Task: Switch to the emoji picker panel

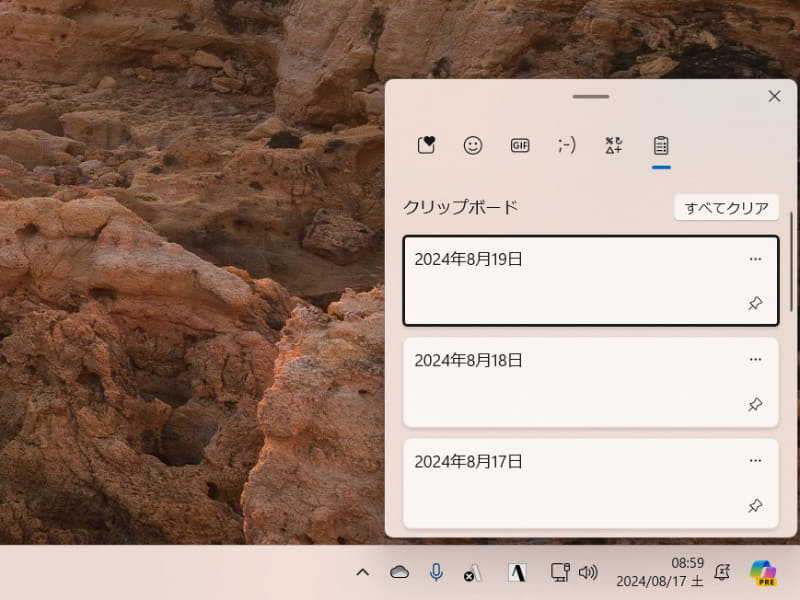Action: click(x=473, y=144)
